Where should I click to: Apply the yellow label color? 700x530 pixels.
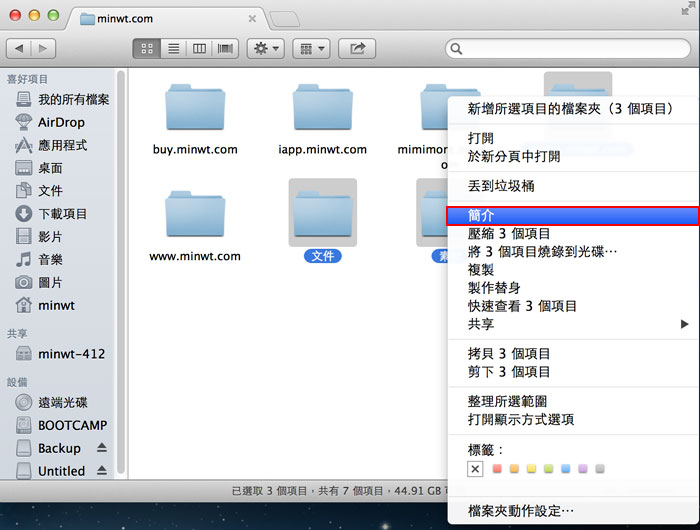531,468
